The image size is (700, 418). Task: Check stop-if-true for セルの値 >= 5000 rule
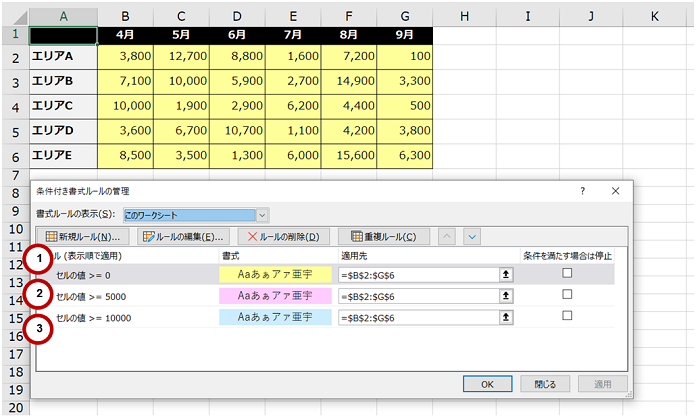pos(567,295)
